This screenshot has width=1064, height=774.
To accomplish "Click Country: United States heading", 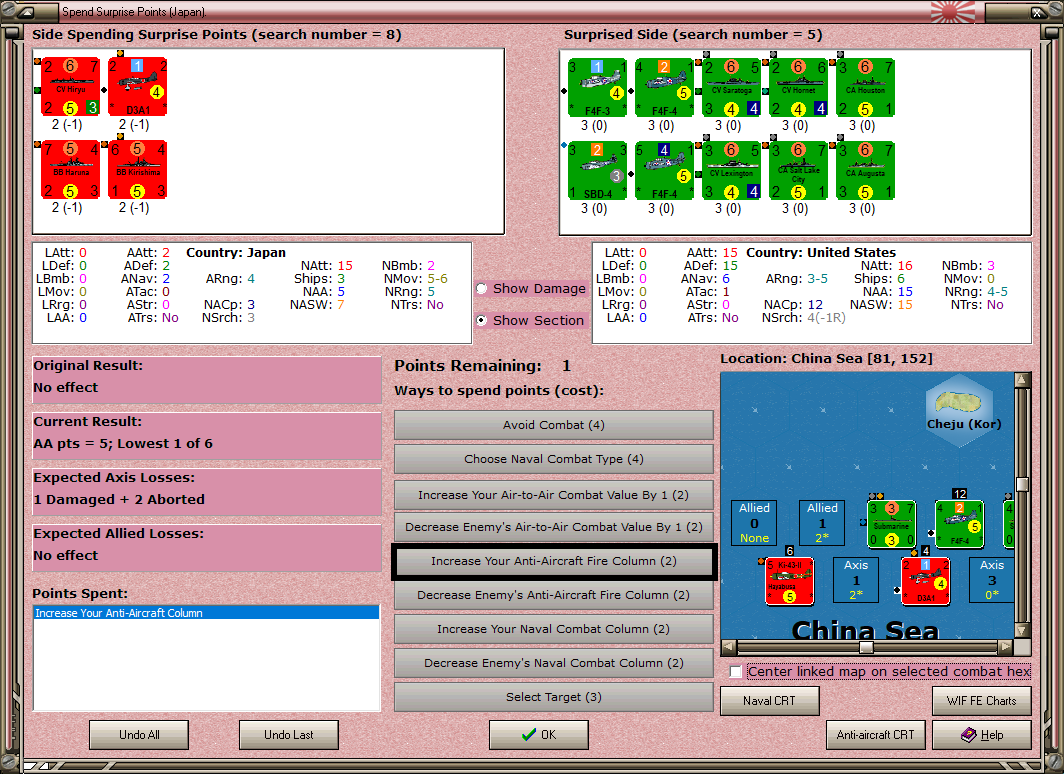I will (x=821, y=252).
